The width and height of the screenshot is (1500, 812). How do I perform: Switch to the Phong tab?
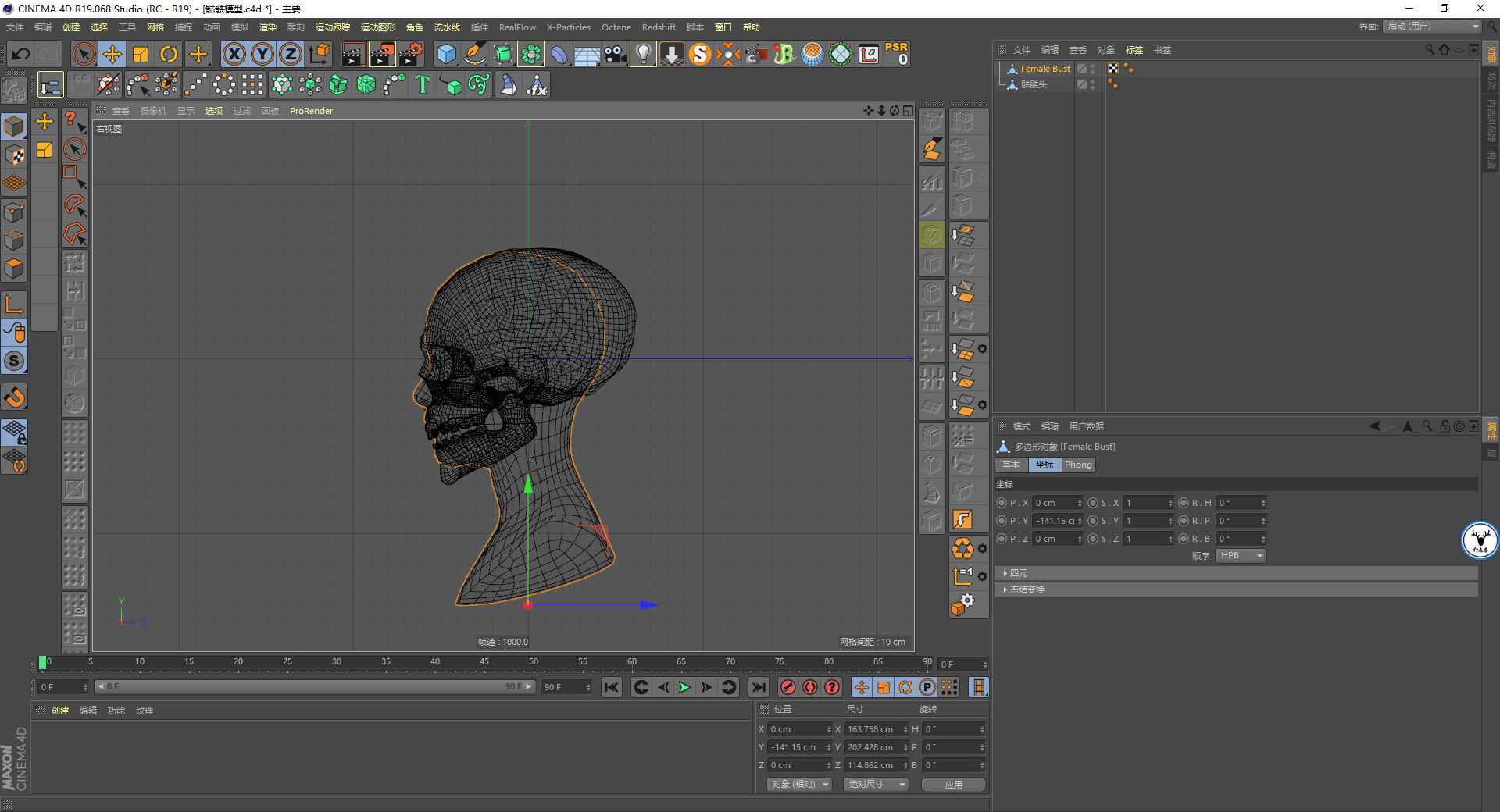[1078, 465]
